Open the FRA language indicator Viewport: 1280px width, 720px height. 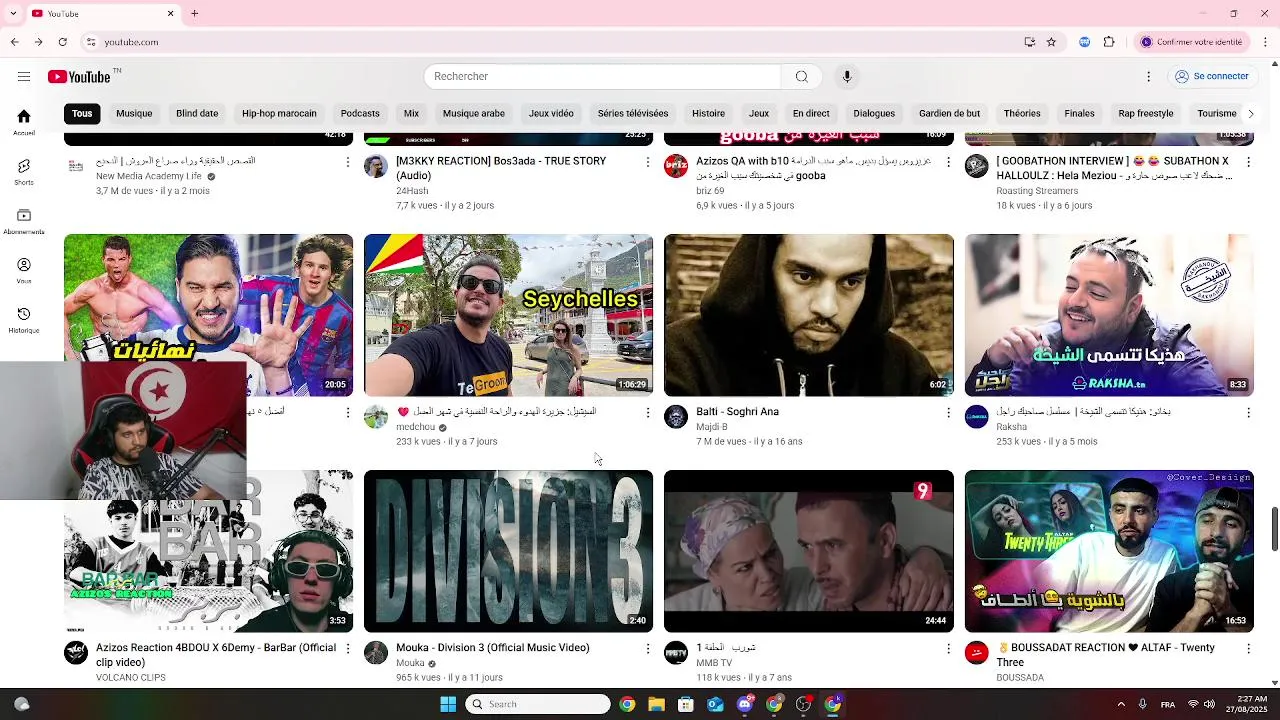click(x=1168, y=704)
